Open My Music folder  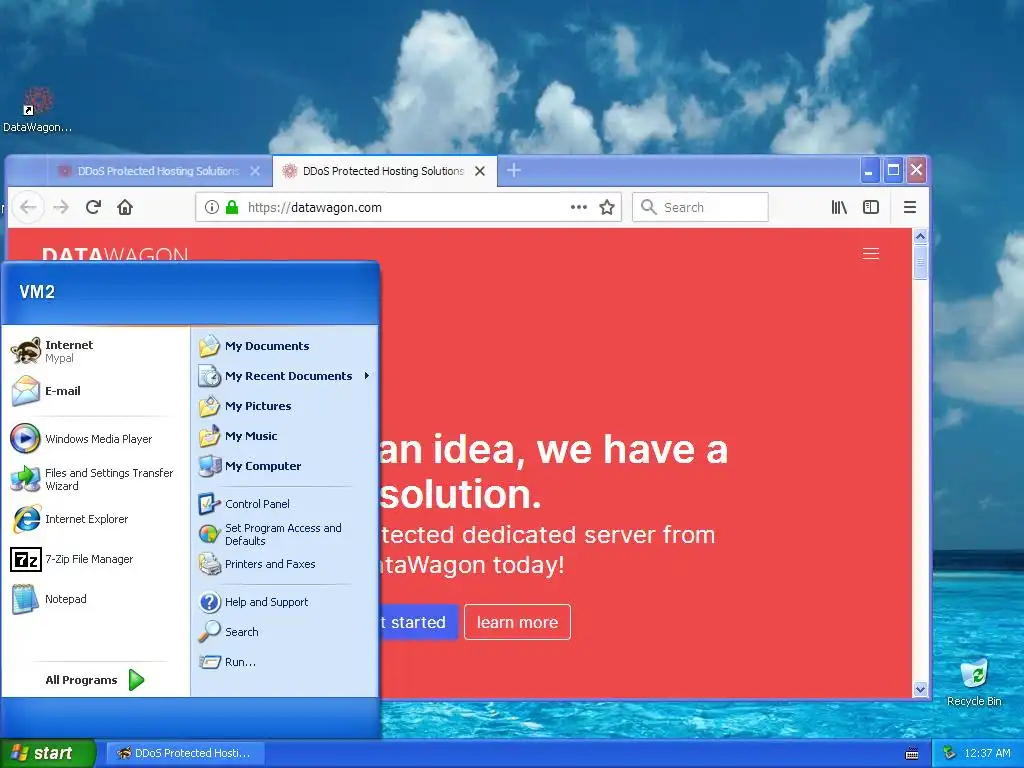point(285,436)
